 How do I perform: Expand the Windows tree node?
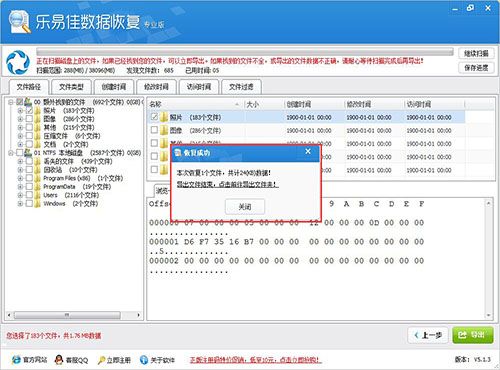coord(20,204)
